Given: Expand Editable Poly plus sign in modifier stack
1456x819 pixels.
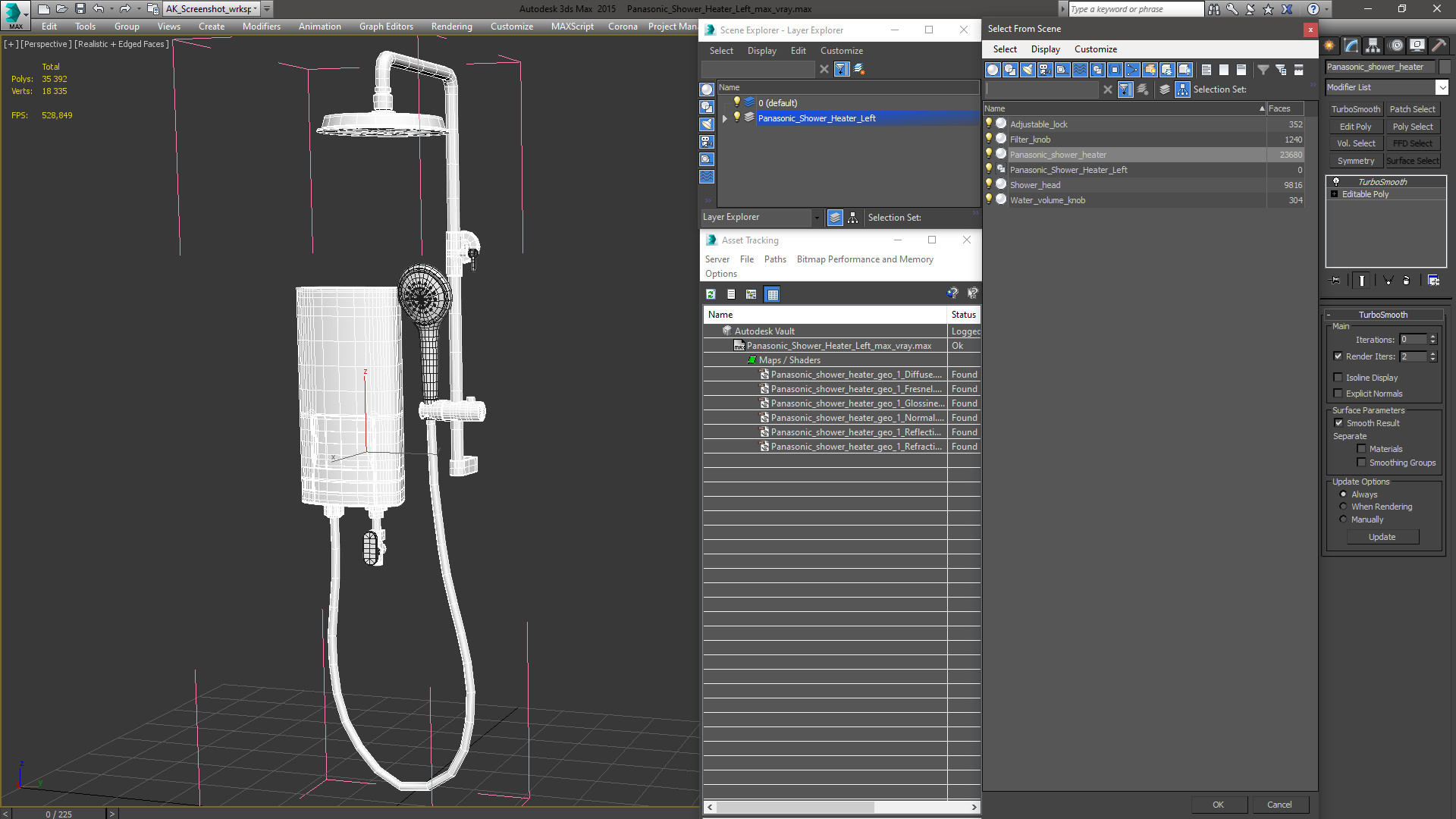Looking at the screenshot, I should click(1335, 194).
